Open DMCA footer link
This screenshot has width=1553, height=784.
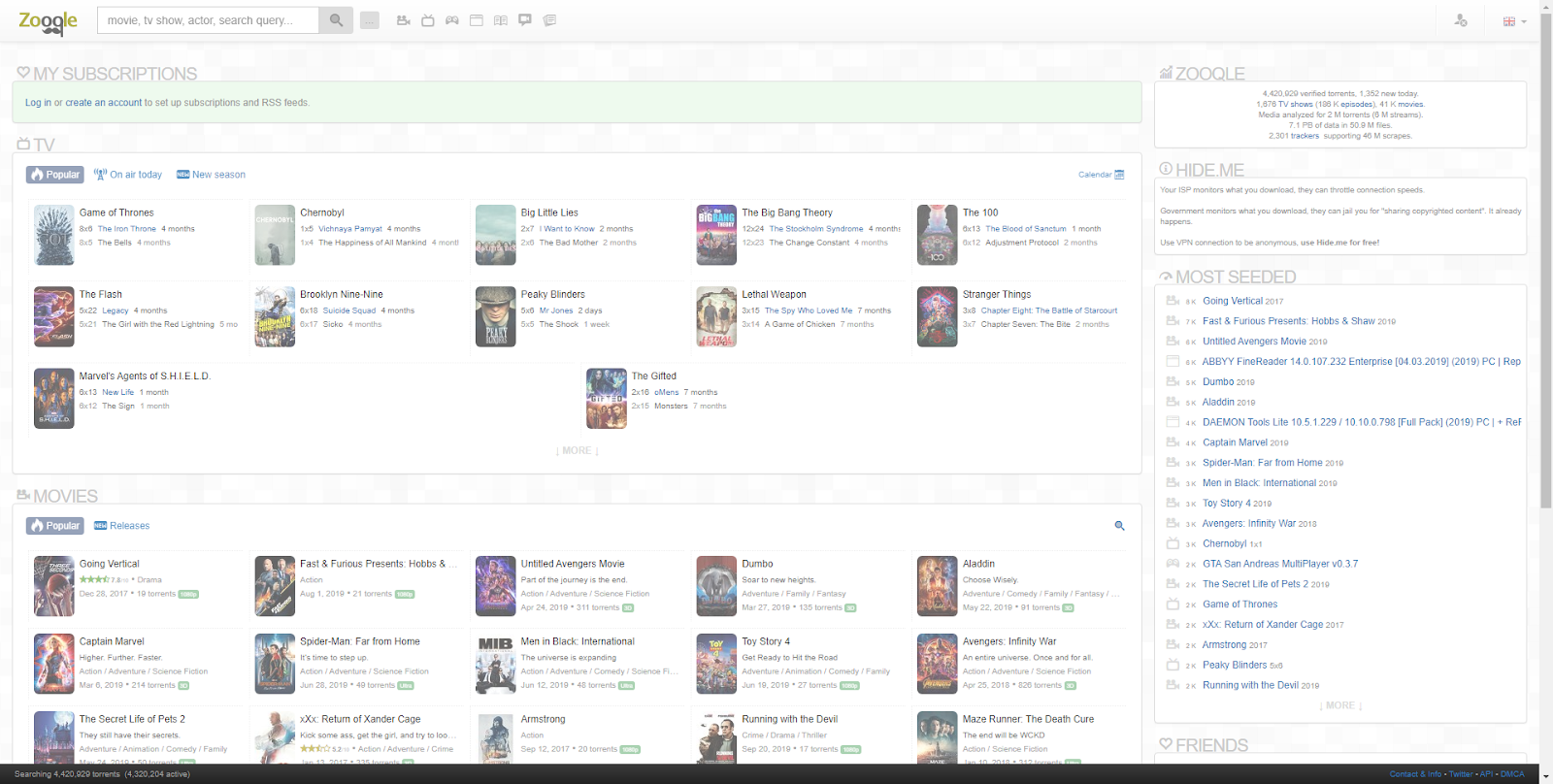tap(1512, 774)
